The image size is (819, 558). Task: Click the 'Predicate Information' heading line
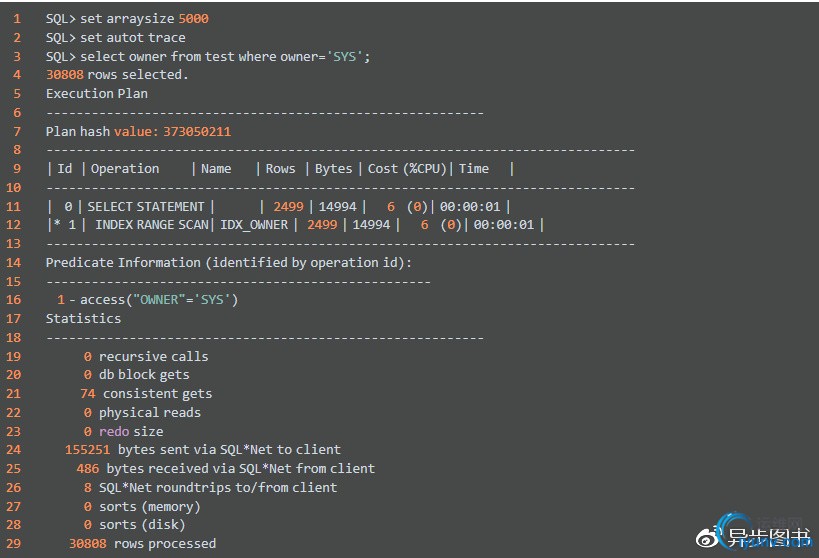point(228,262)
